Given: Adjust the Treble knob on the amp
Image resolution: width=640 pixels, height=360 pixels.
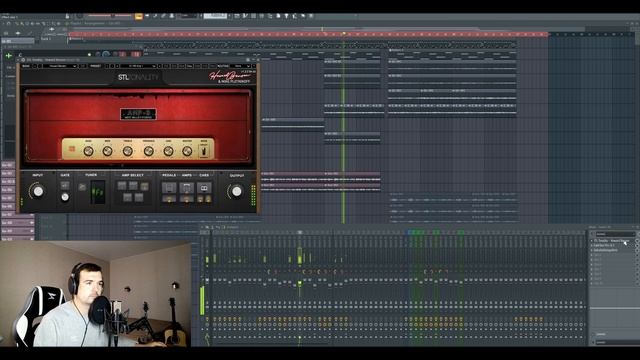Looking at the screenshot, I should [x=127, y=151].
